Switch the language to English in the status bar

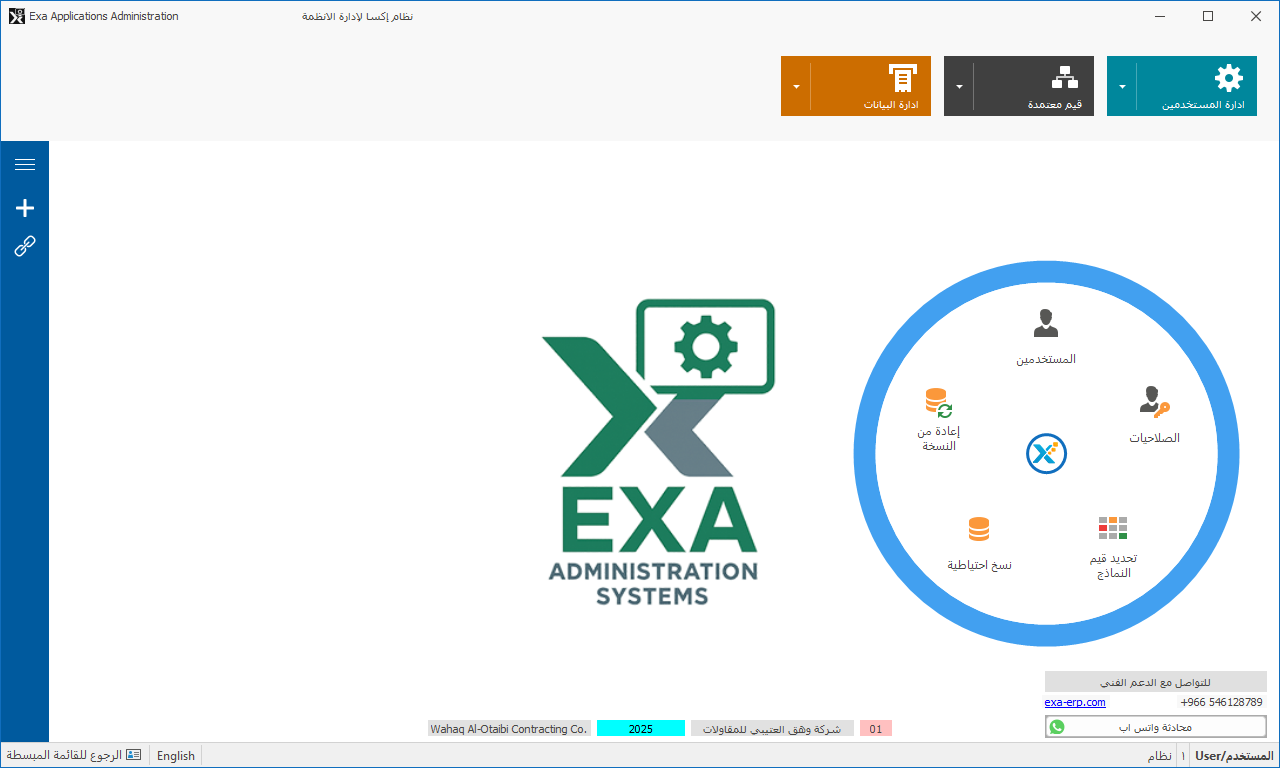coord(176,756)
